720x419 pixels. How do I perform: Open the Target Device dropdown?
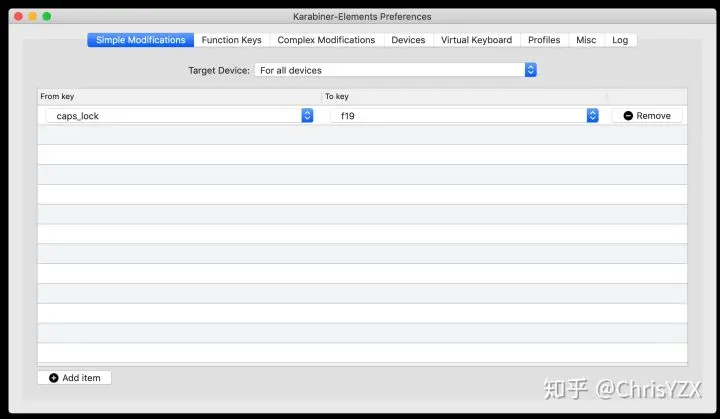pyautogui.click(x=395, y=70)
